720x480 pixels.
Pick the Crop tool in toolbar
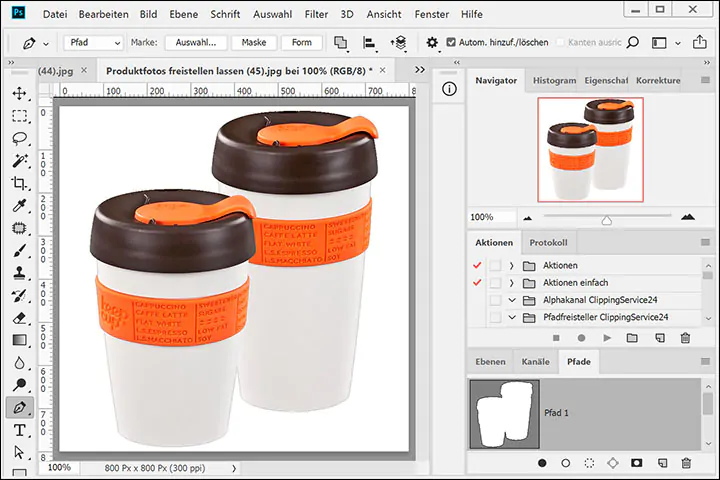[19, 183]
